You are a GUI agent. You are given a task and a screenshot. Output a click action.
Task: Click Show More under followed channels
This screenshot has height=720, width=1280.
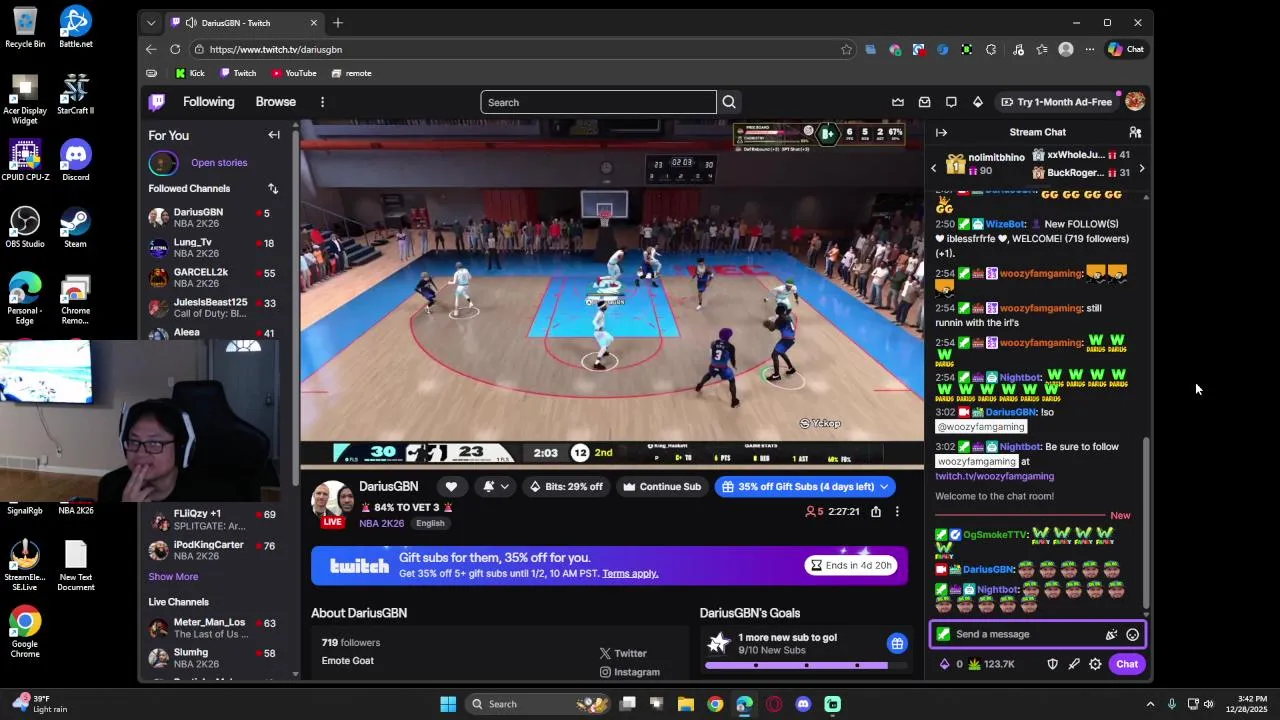pyautogui.click(x=173, y=577)
